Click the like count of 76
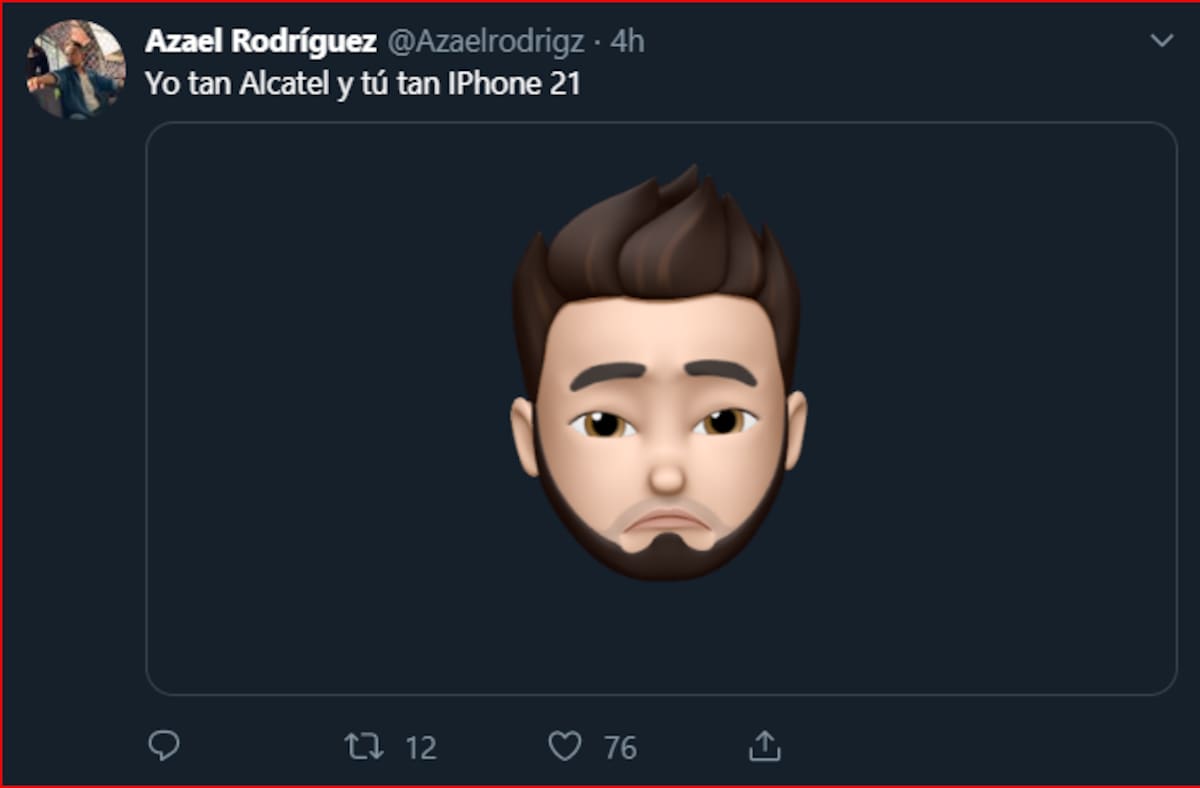The image size is (1200, 788). click(x=621, y=747)
